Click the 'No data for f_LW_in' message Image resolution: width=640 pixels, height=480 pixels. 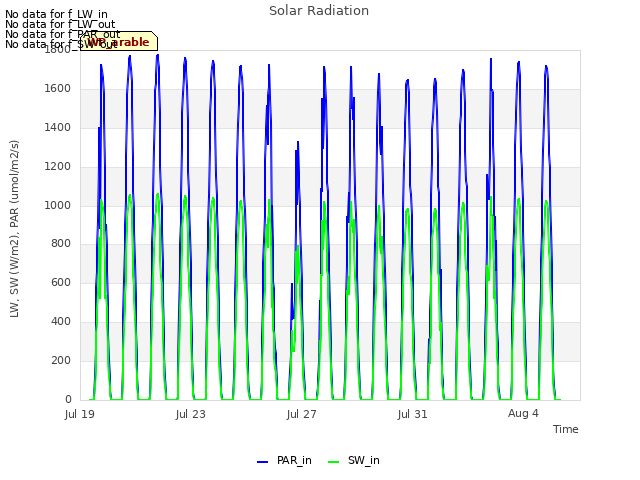pyautogui.click(x=56, y=15)
